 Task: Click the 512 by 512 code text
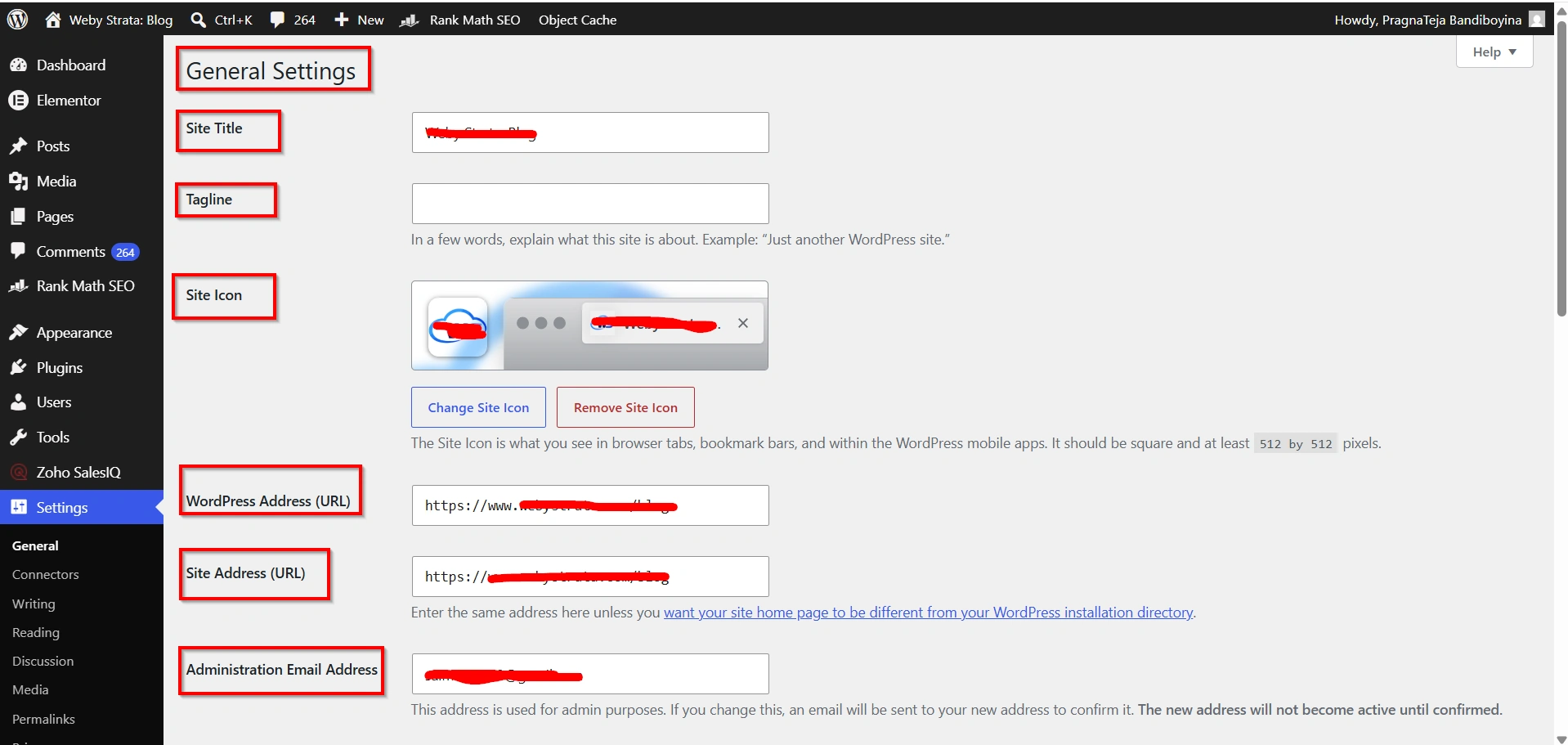(x=1296, y=444)
